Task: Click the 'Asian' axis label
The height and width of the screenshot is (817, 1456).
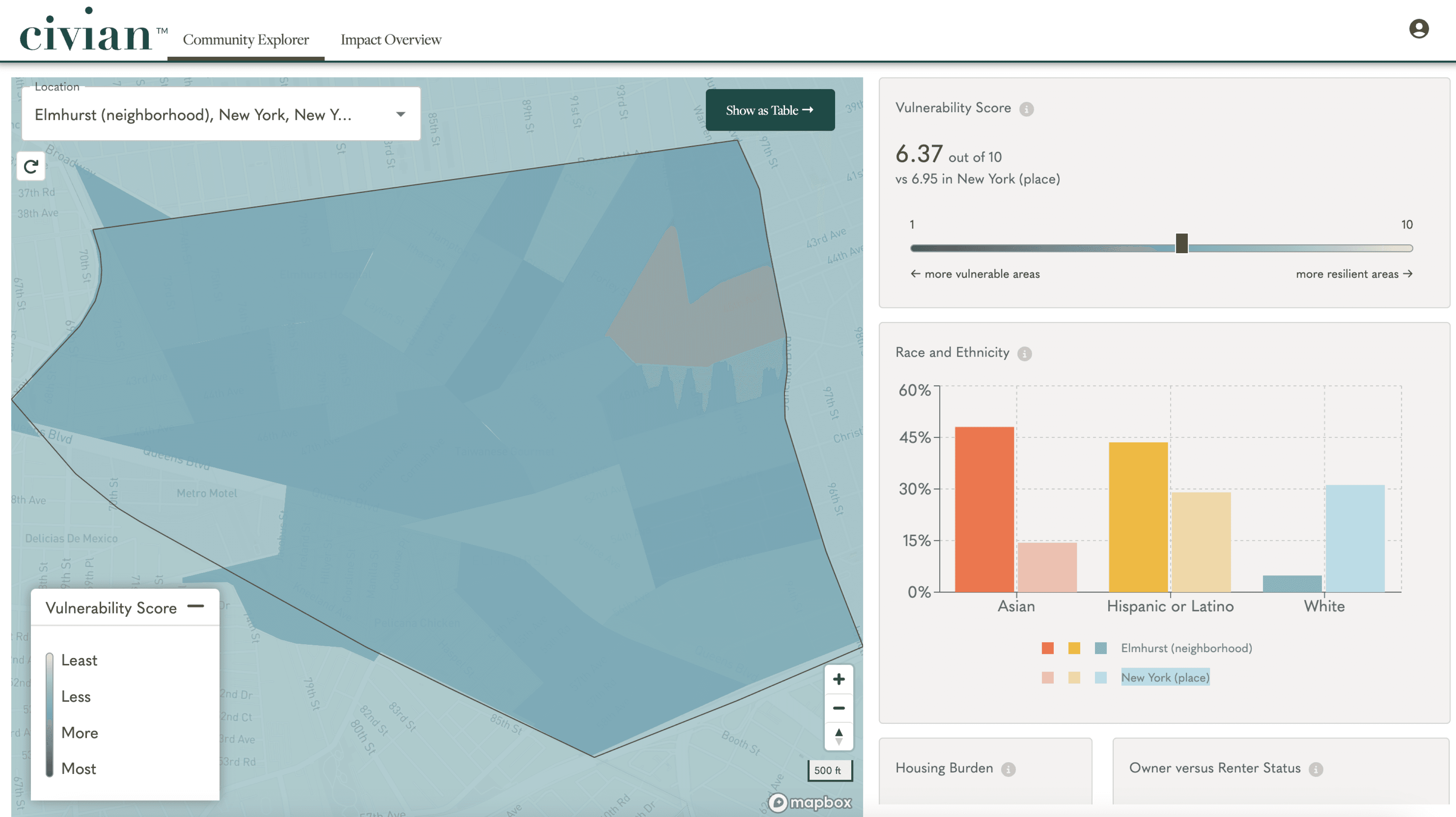Action: click(1016, 606)
